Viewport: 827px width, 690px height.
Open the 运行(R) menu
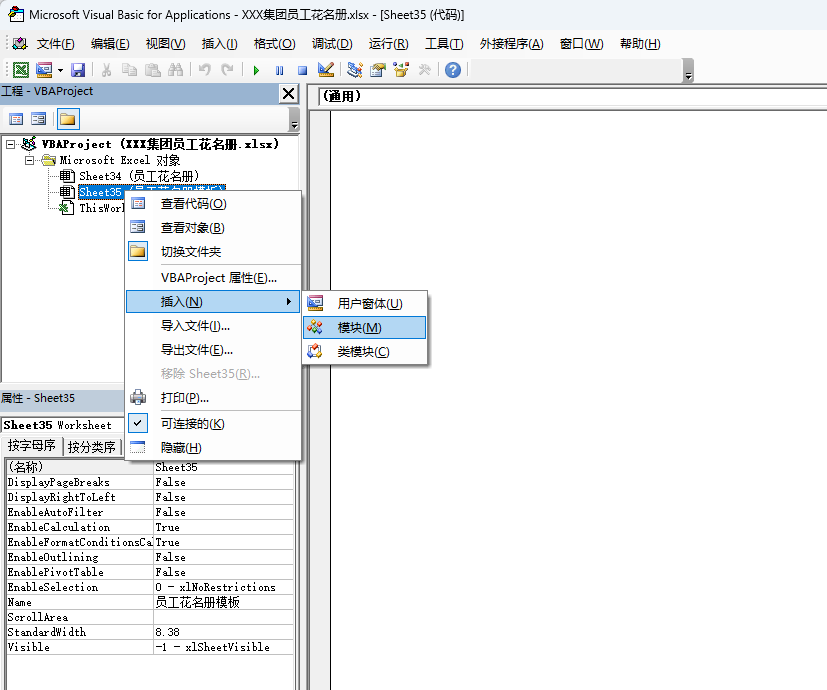click(388, 44)
